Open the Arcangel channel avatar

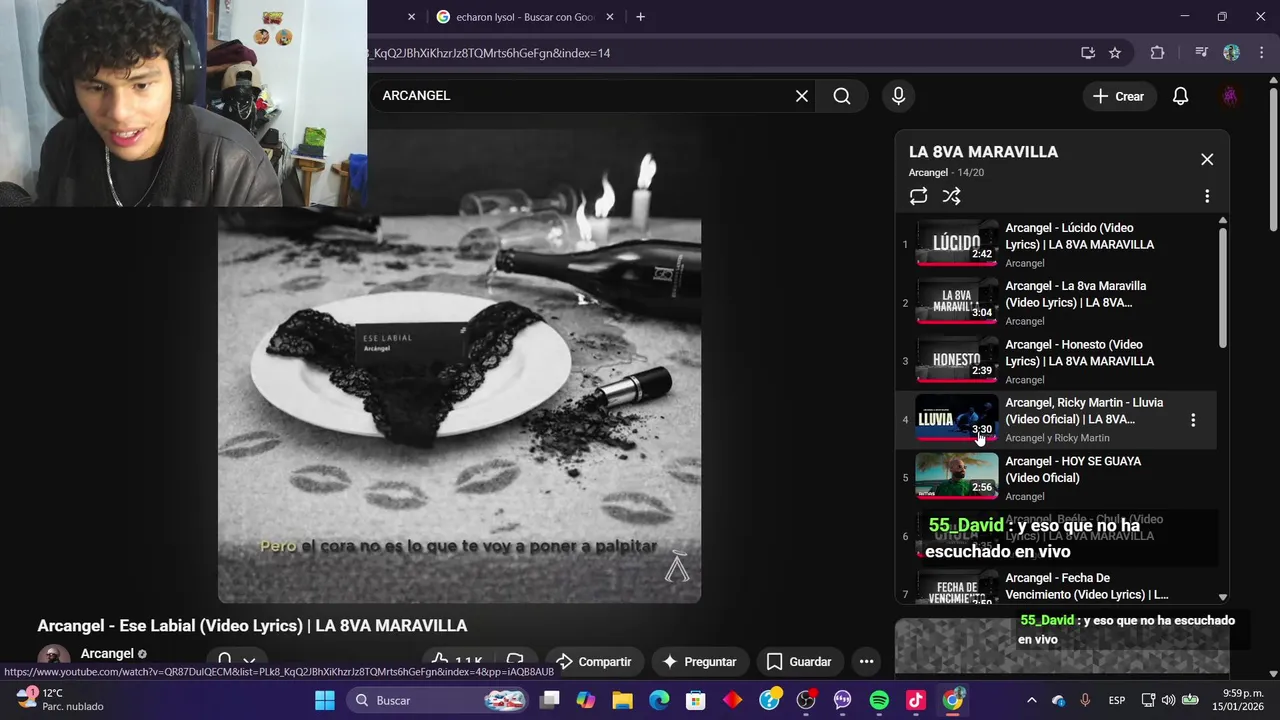click(x=54, y=656)
